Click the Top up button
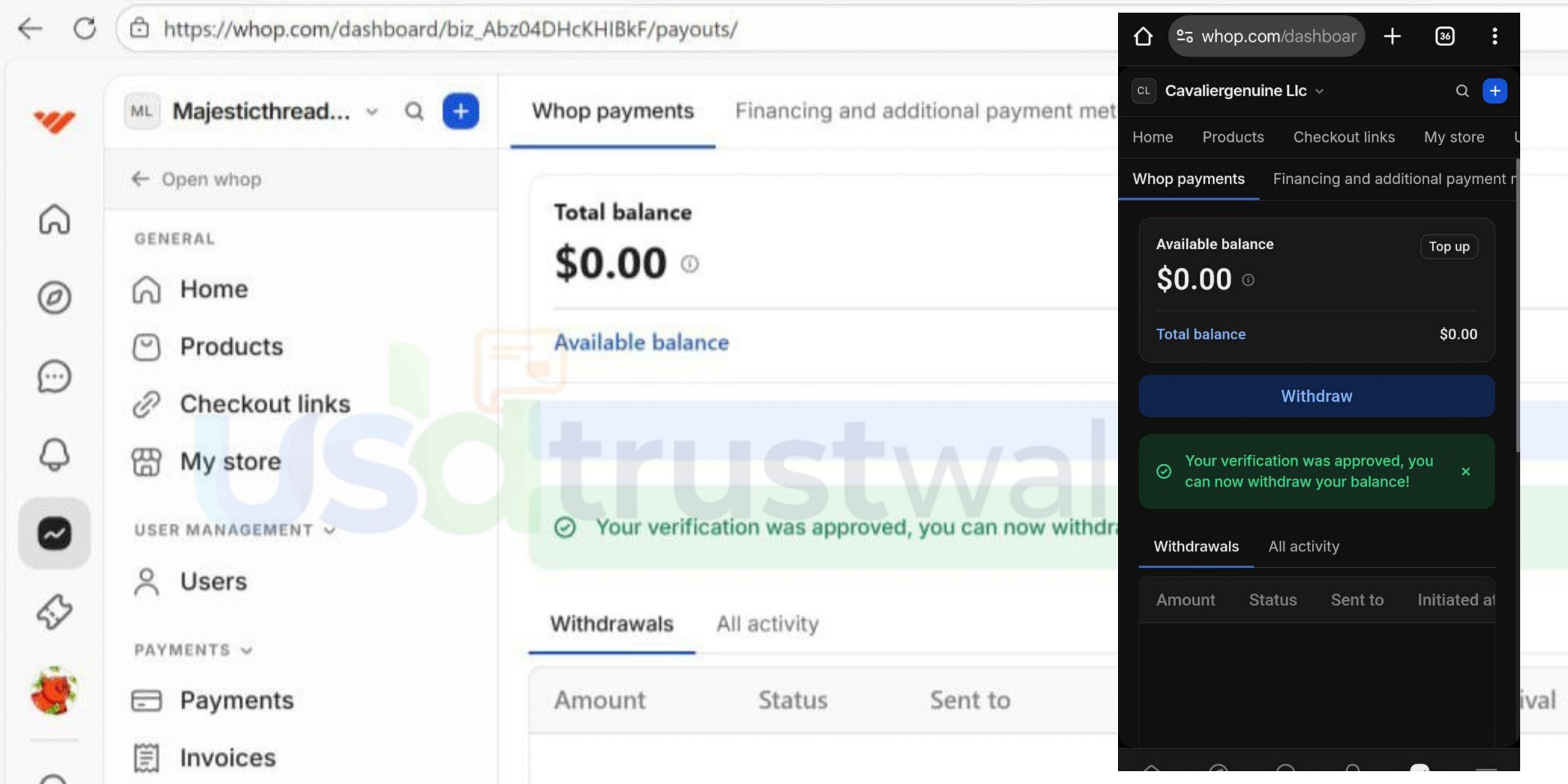 (1449, 246)
